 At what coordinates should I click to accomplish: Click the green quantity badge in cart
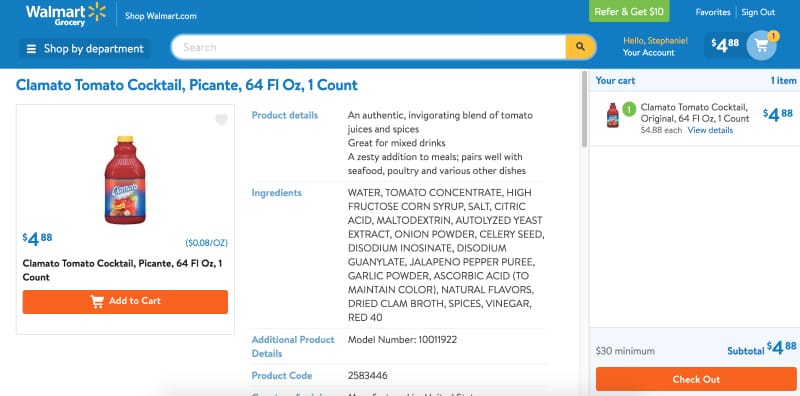click(629, 109)
